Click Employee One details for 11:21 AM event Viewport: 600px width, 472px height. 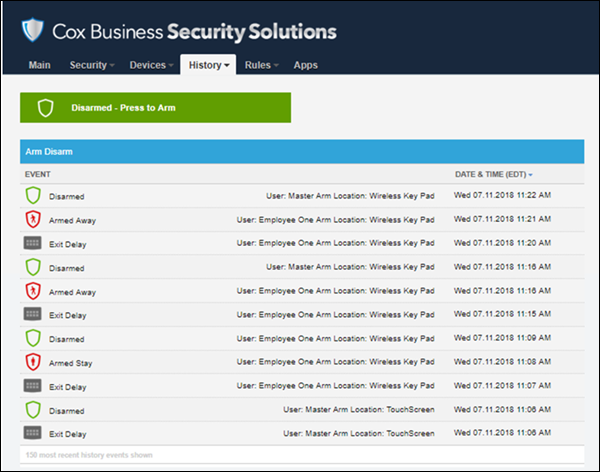point(335,220)
